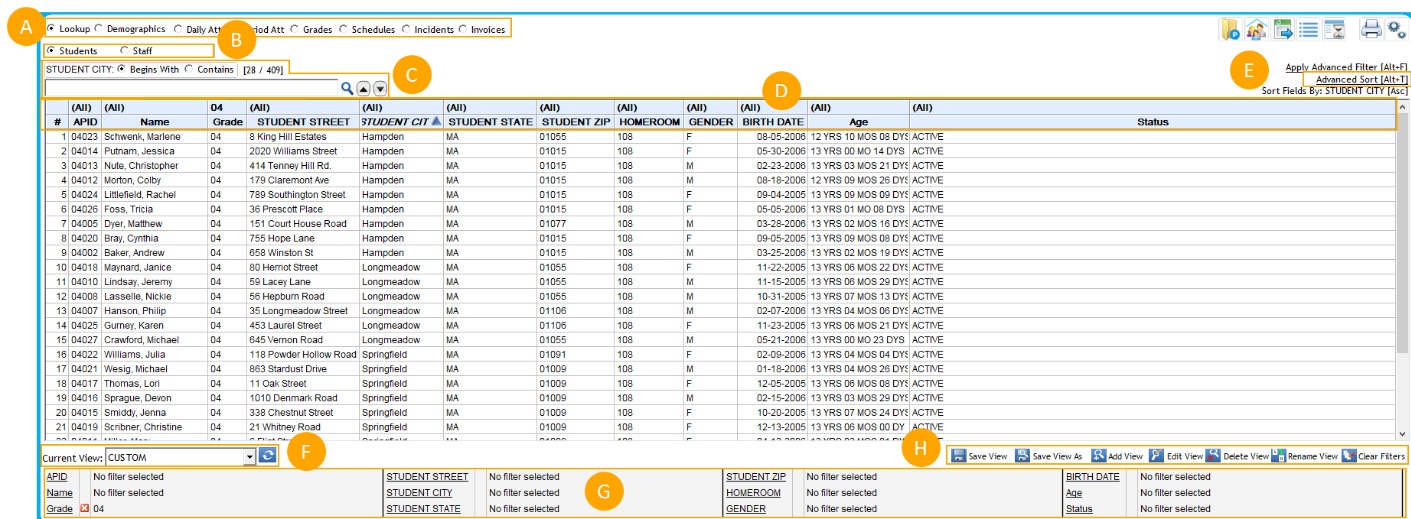The height and width of the screenshot is (519, 1411).
Task: Open the gears settings icon
Action: (x=1396, y=29)
